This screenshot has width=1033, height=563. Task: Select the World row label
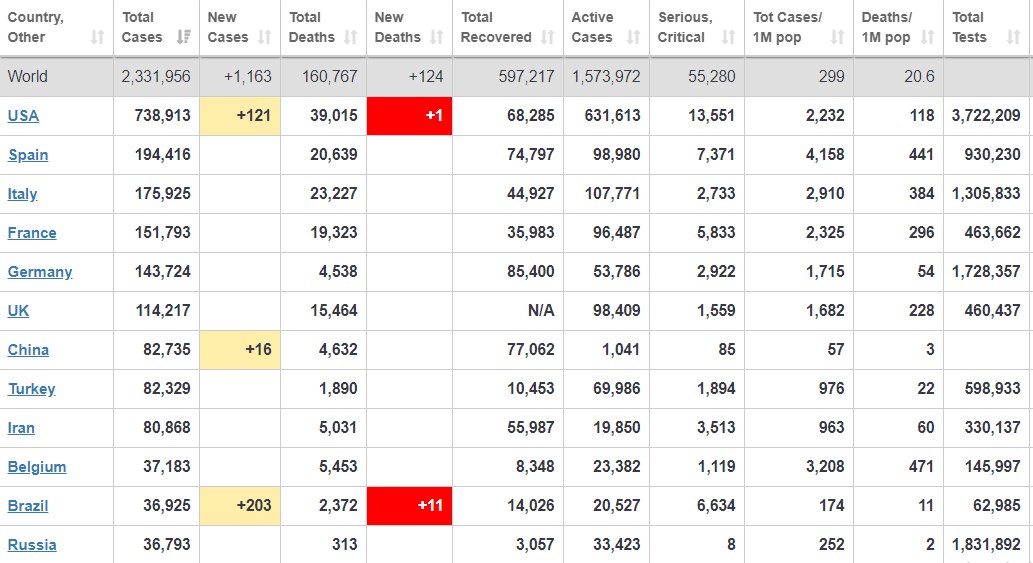[28, 76]
